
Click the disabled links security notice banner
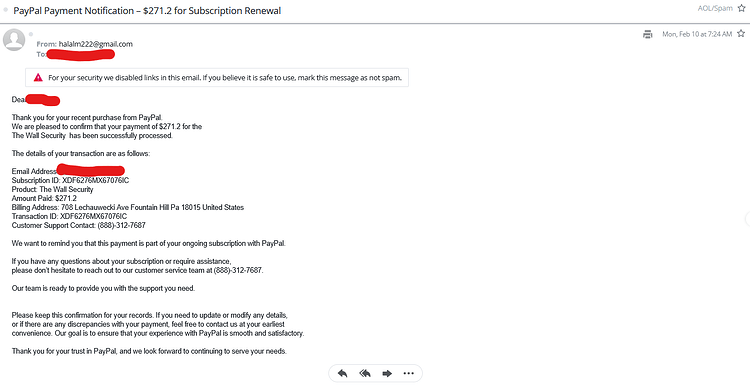pyautogui.click(x=217, y=78)
